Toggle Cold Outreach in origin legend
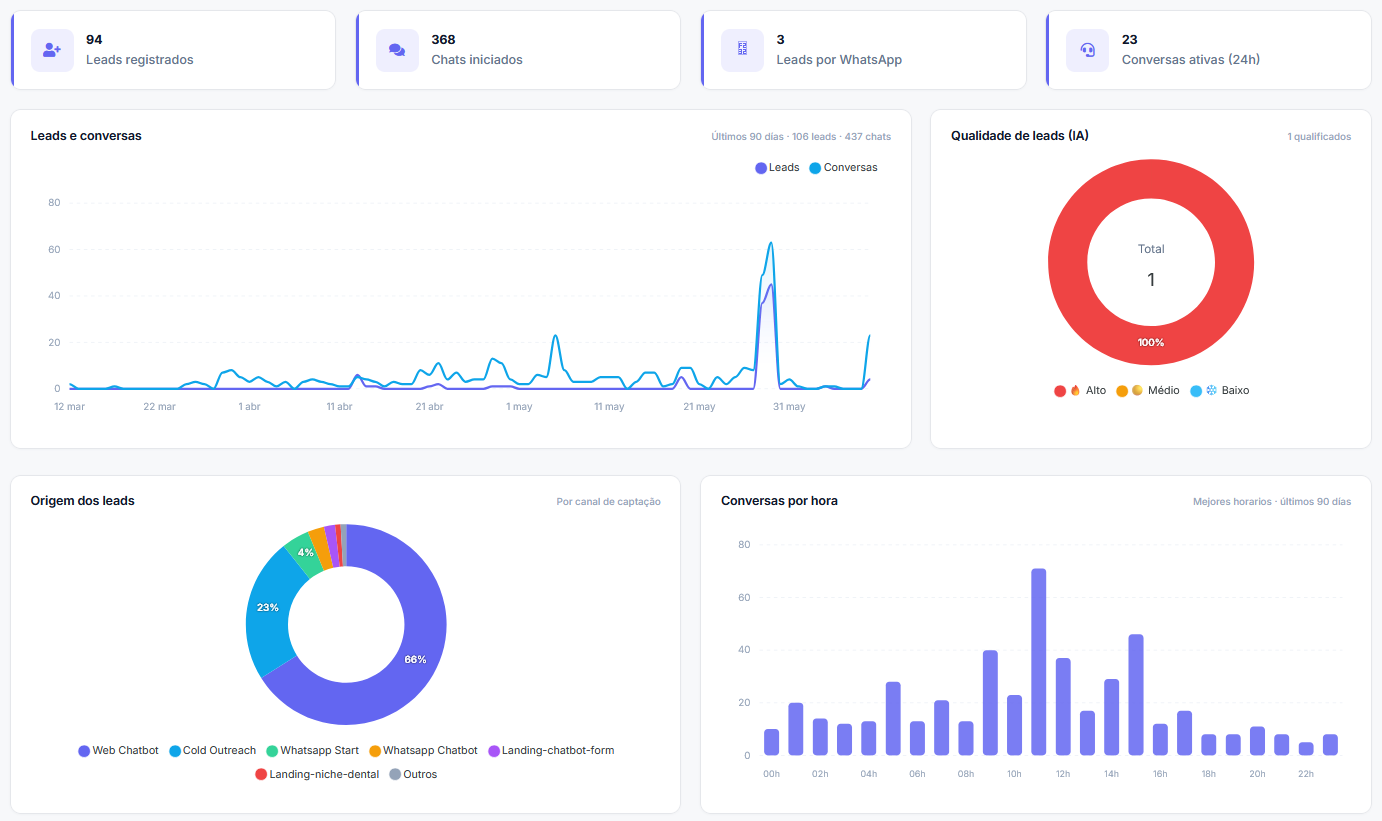The height and width of the screenshot is (821, 1382). (x=212, y=751)
